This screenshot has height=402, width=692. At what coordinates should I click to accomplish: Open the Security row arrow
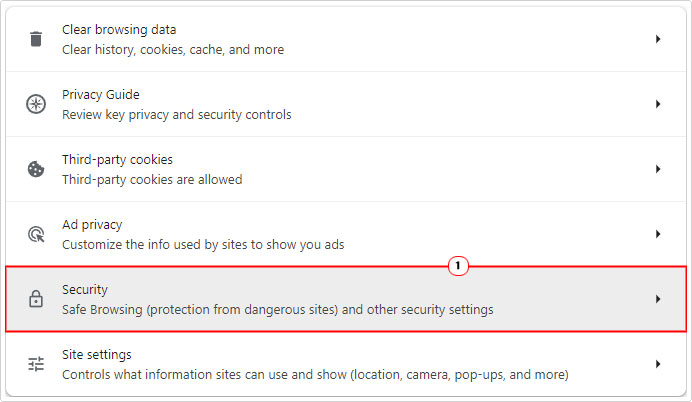click(658, 299)
